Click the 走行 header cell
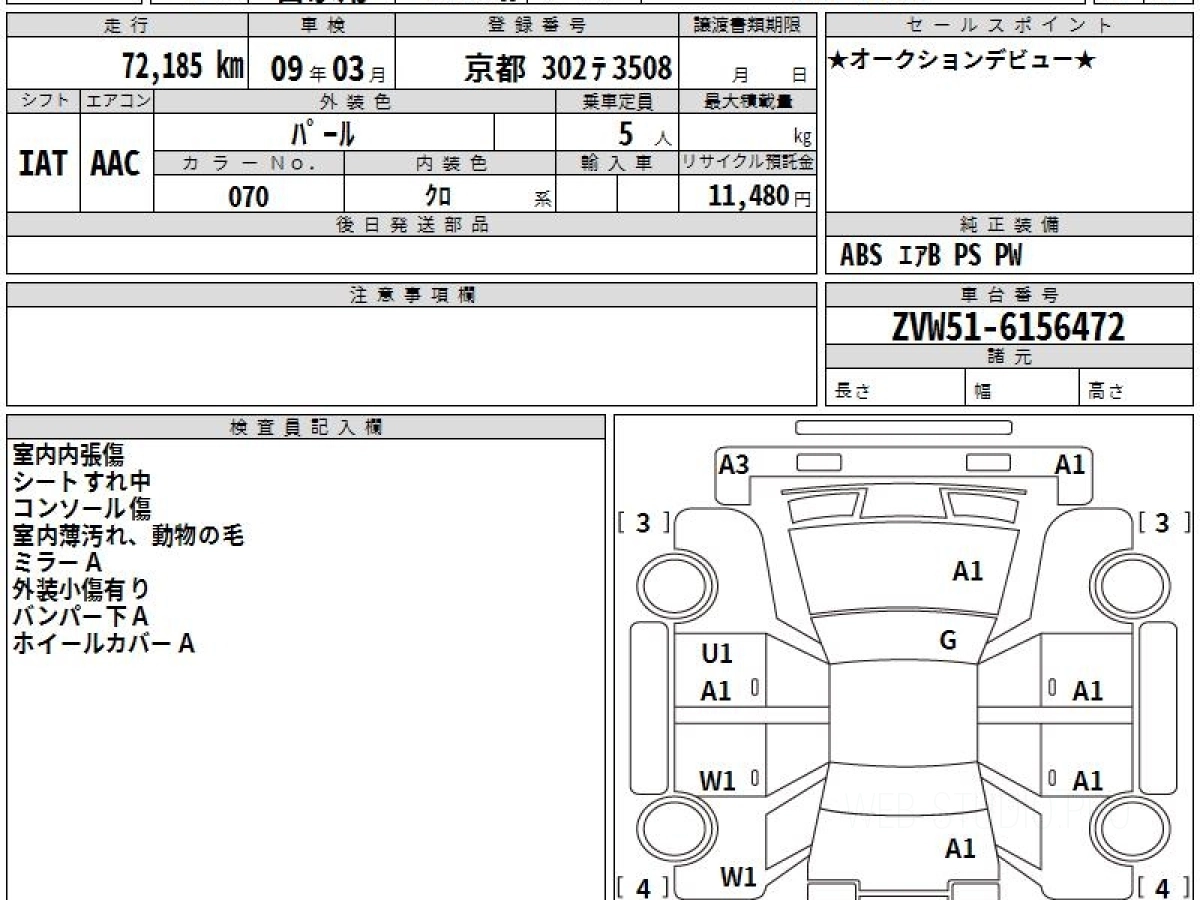 (x=126, y=26)
